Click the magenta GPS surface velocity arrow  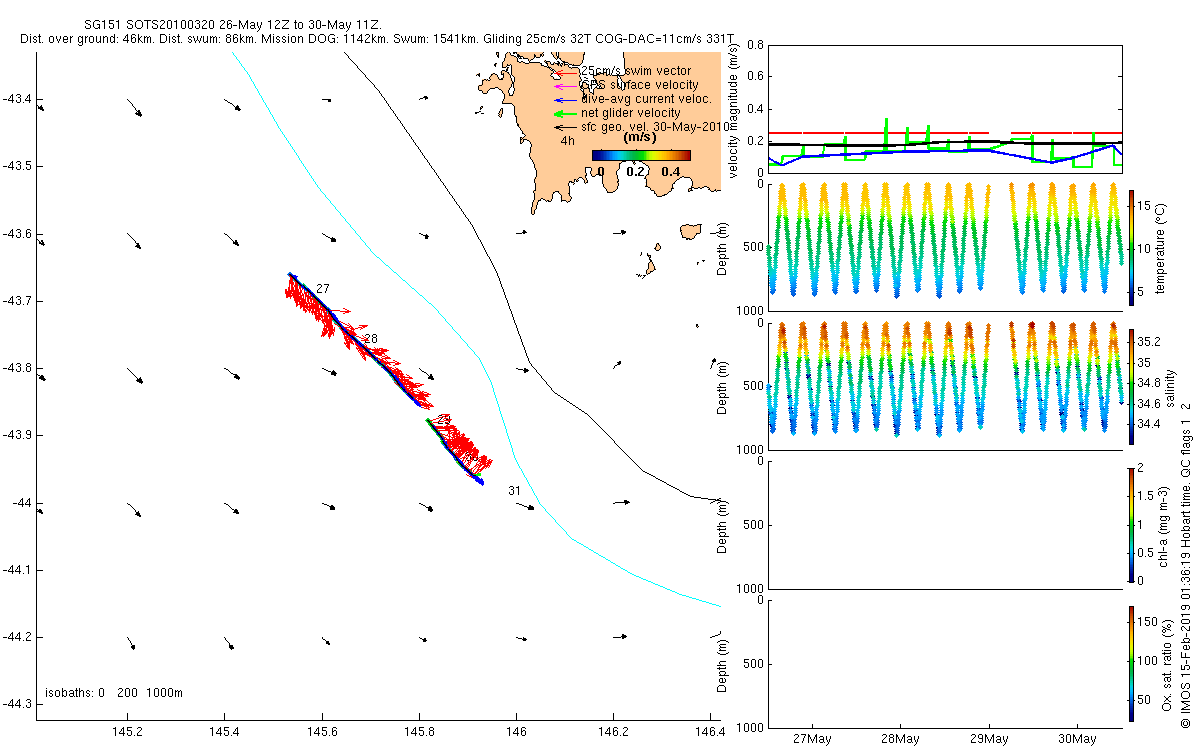567,85
